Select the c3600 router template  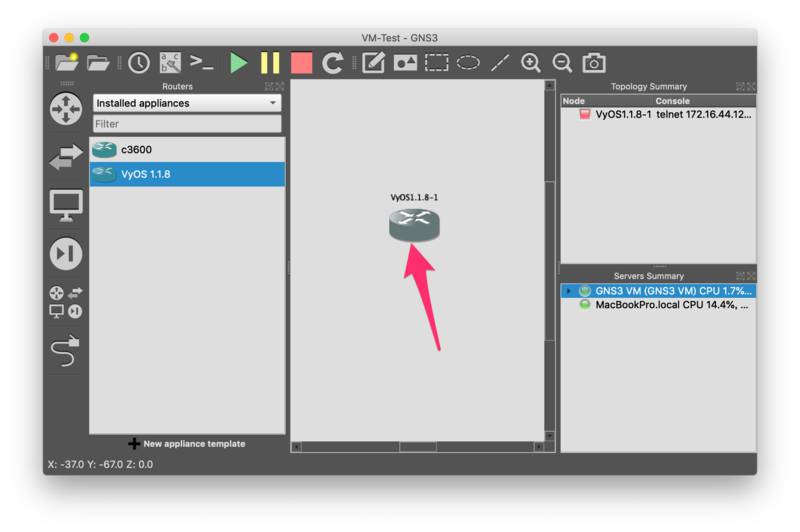coord(187,149)
